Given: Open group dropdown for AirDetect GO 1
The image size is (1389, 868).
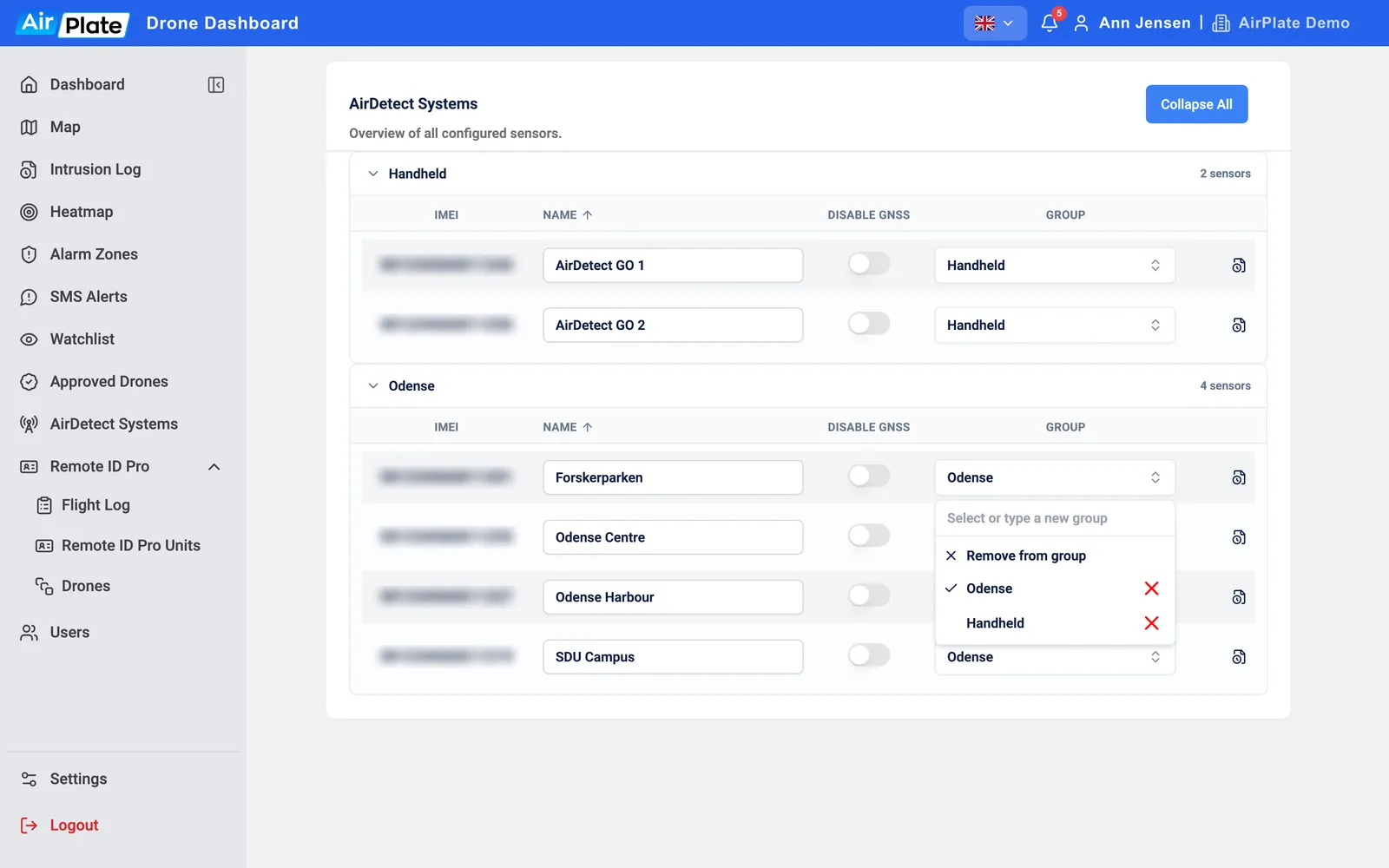Looking at the screenshot, I should coord(1055,266).
